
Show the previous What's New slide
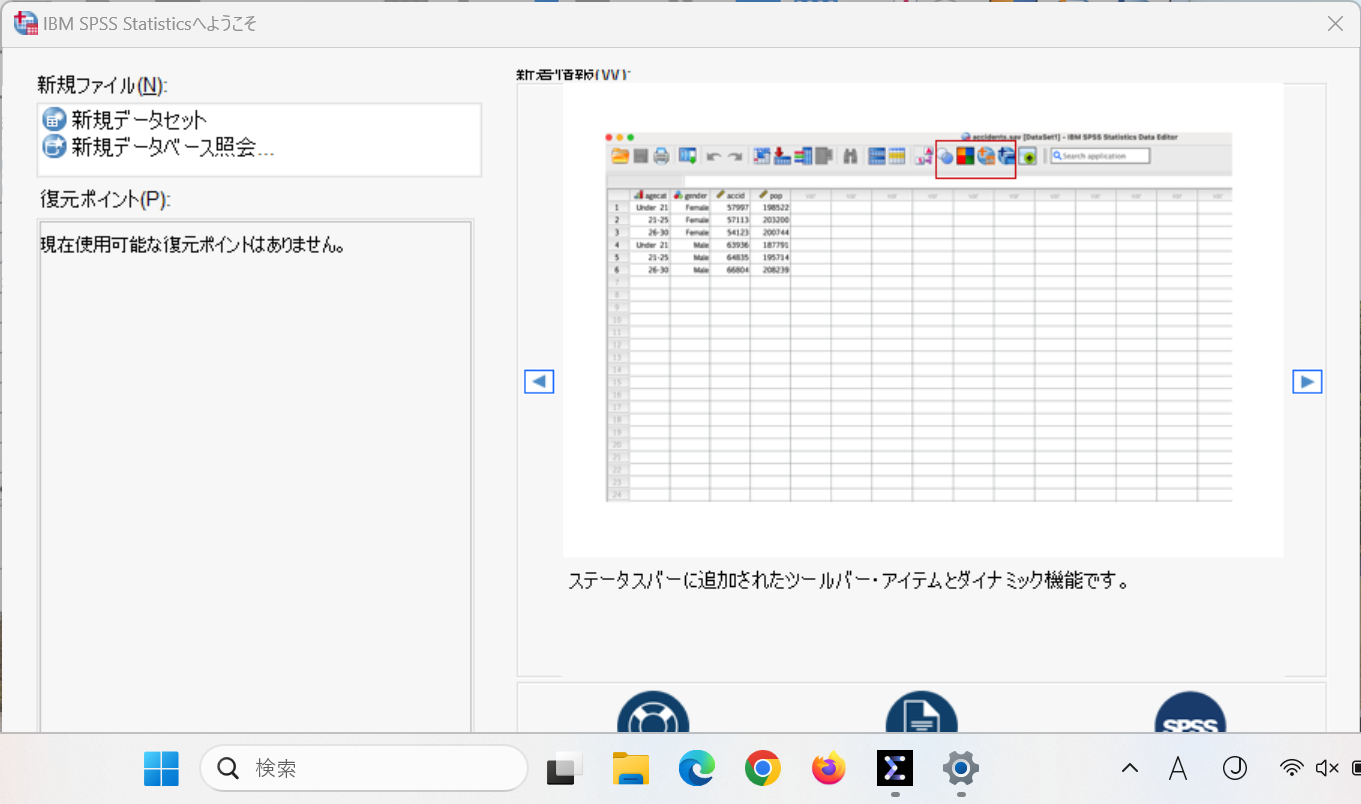coord(539,382)
